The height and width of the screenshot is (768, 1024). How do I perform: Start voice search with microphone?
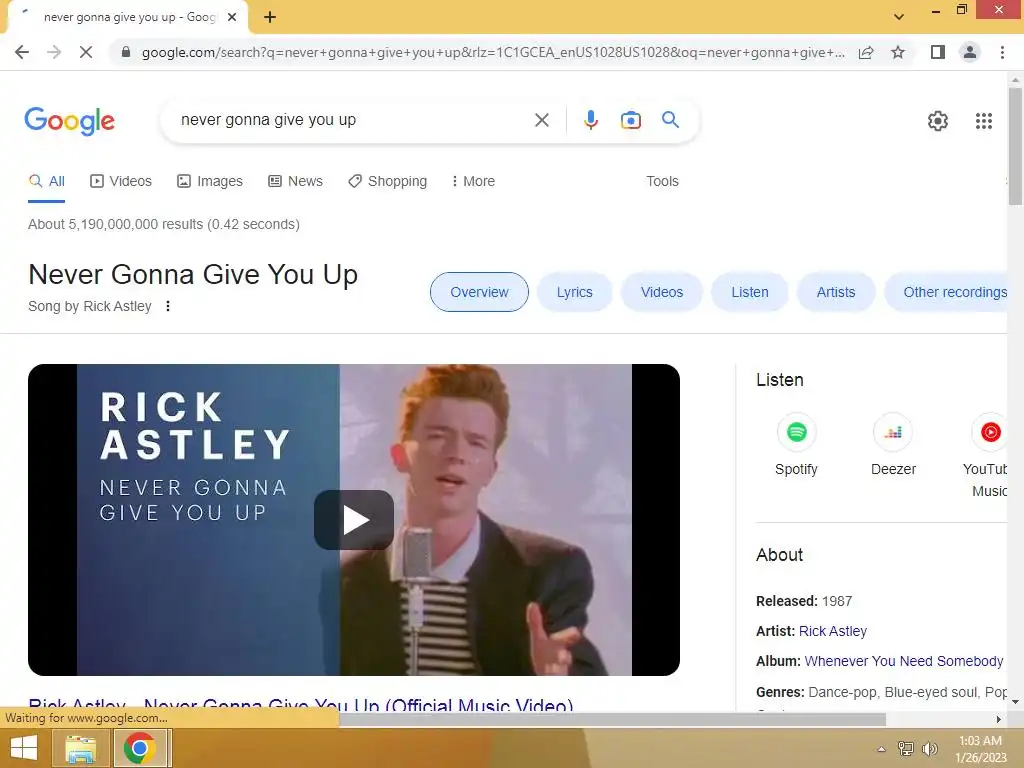point(590,120)
